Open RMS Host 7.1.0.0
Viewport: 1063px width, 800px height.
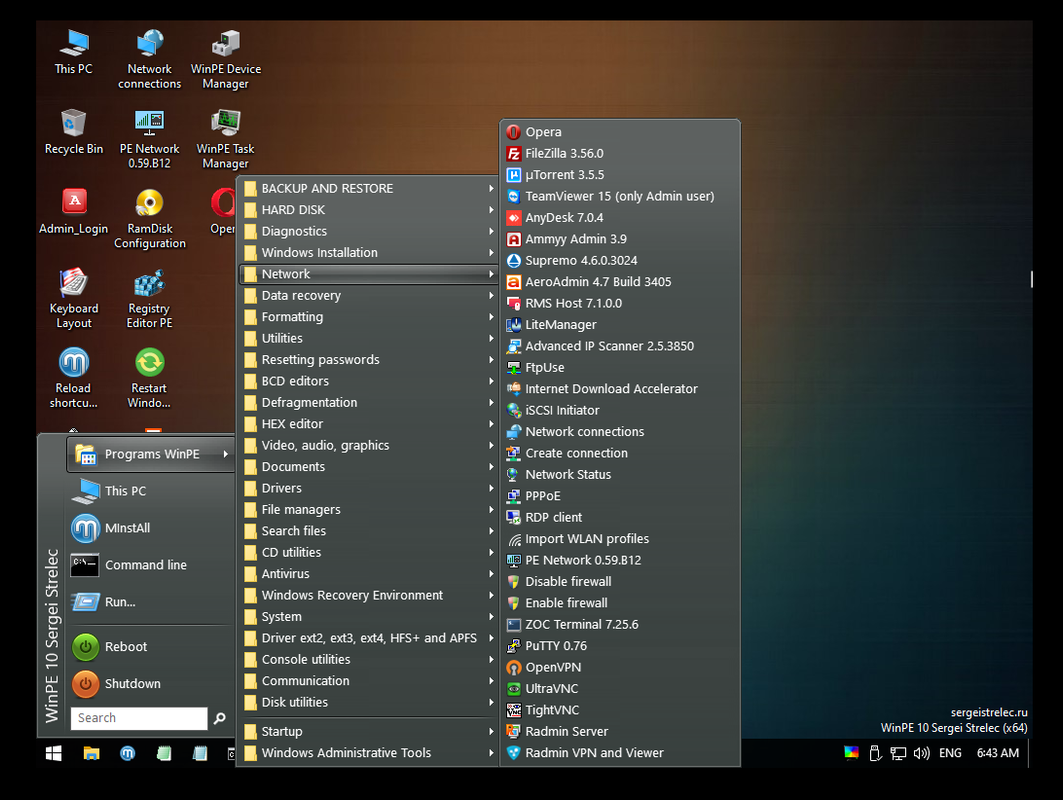coord(620,303)
